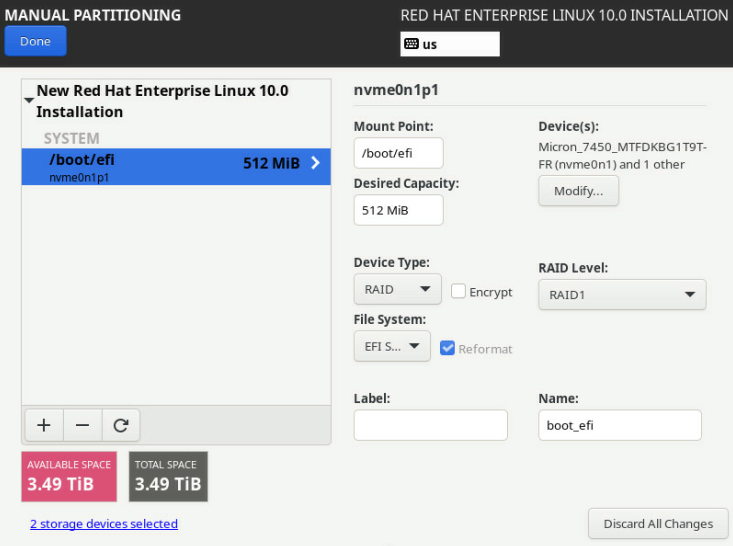Enable the Encrypt checkbox

[458, 291]
